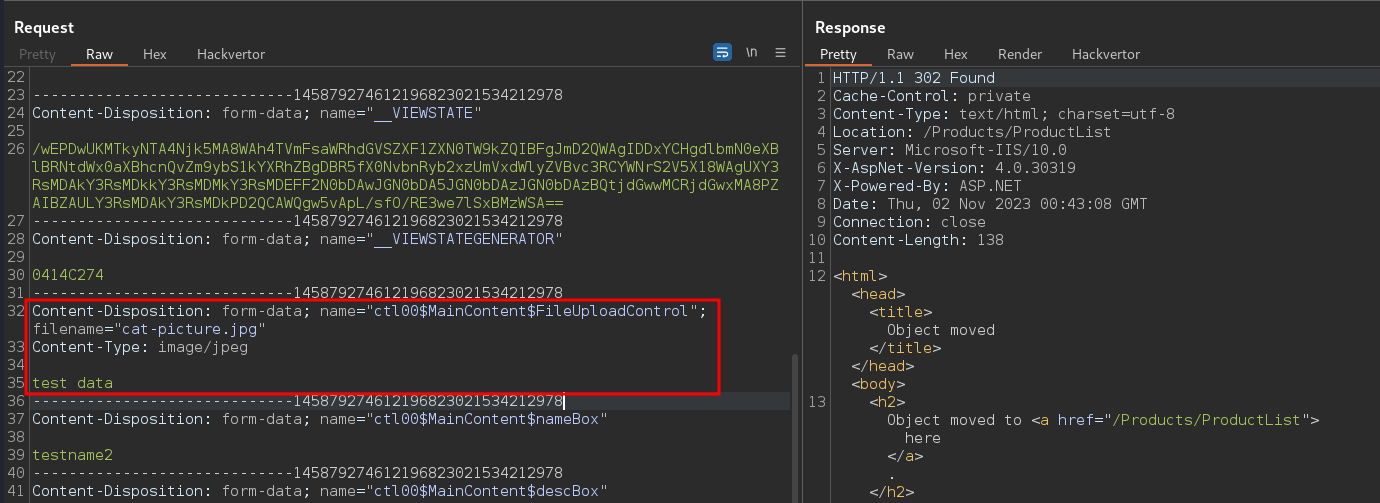The height and width of the screenshot is (503, 1380).
Task: Select the Request Raw tab
Action: (x=99, y=54)
